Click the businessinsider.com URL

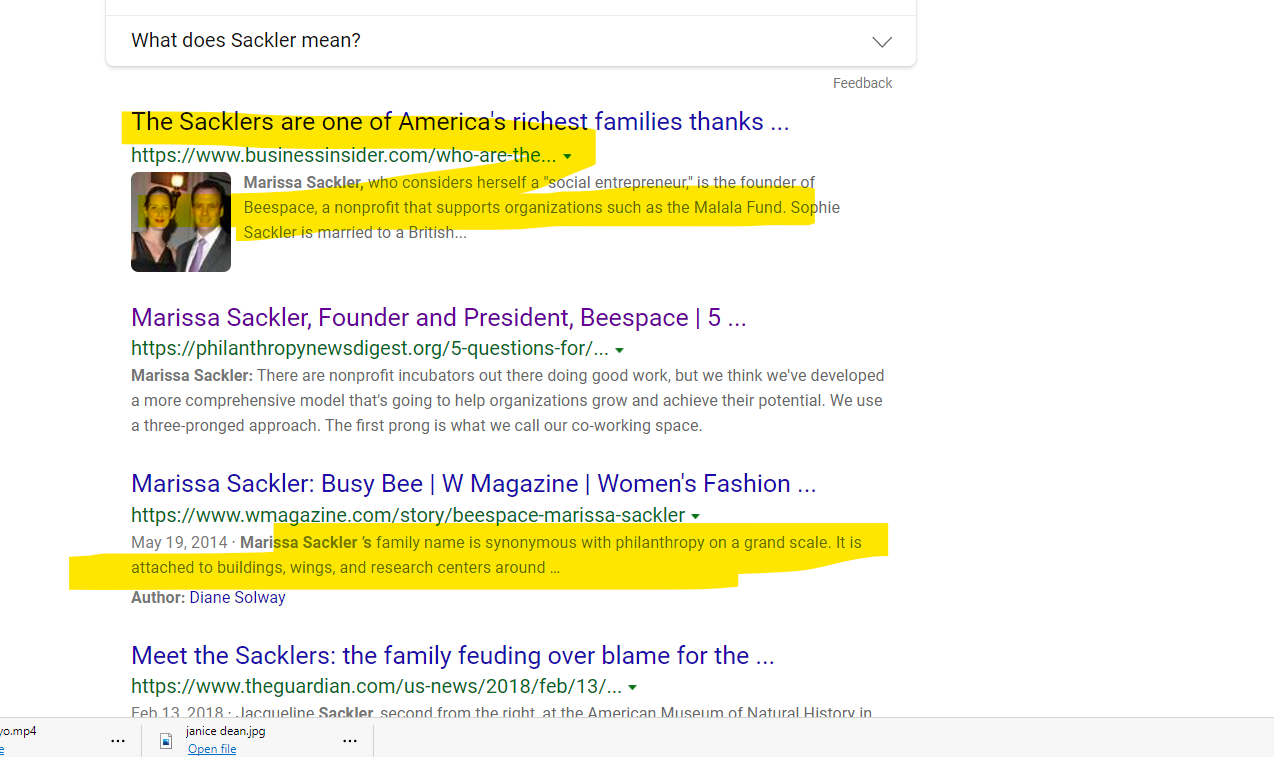click(x=344, y=155)
